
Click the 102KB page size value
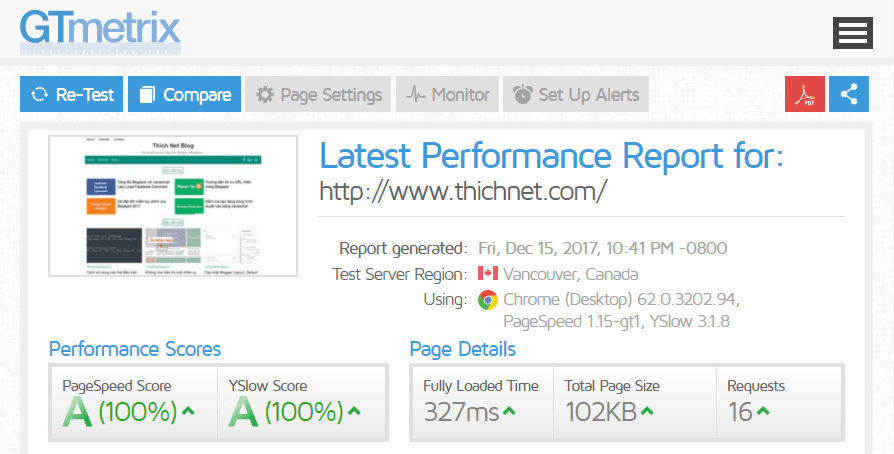click(601, 412)
